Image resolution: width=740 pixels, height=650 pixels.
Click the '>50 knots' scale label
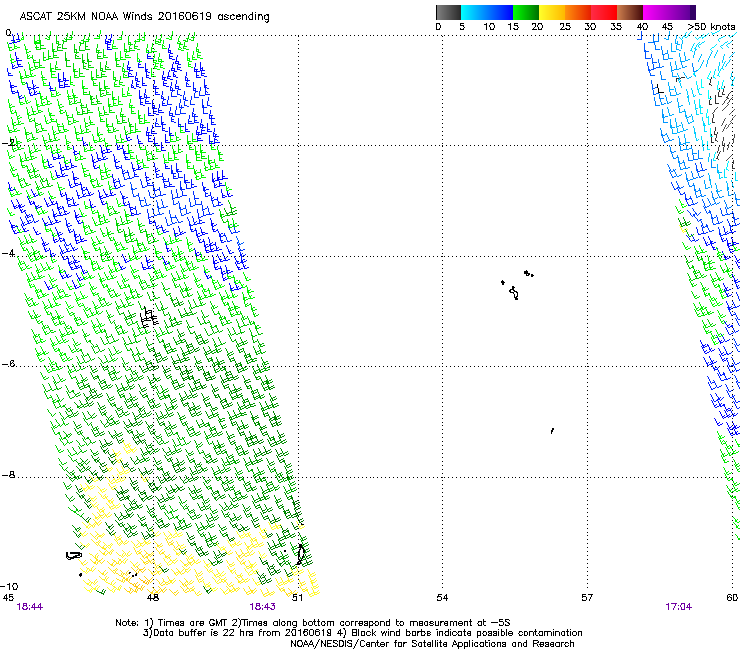[711, 27]
